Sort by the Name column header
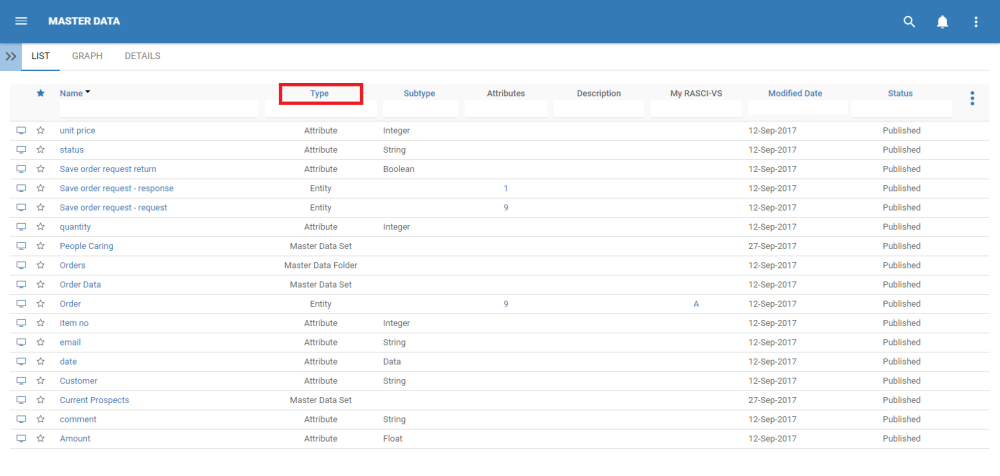1000x476 pixels. (71, 93)
